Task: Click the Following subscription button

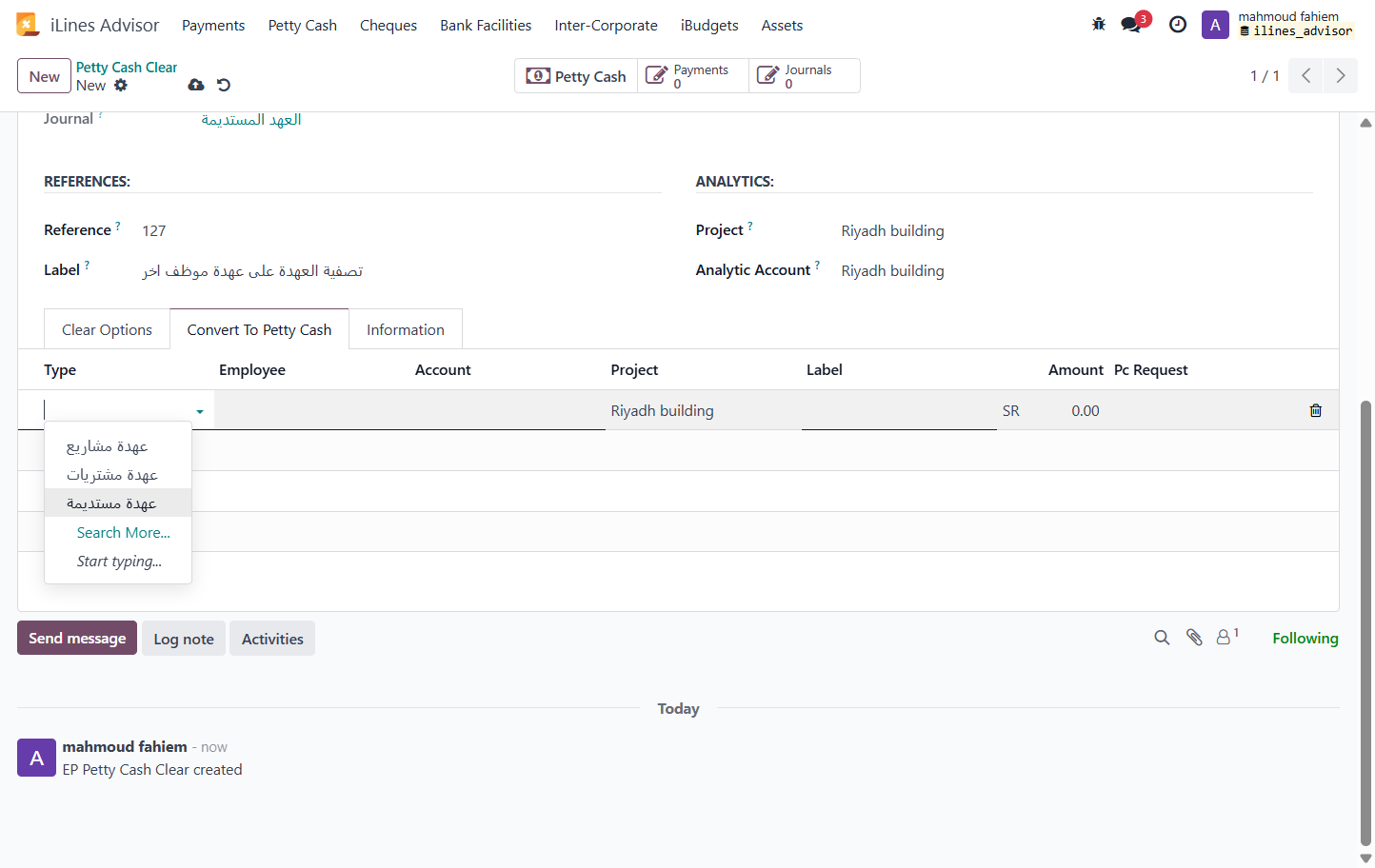Action: [1305, 638]
